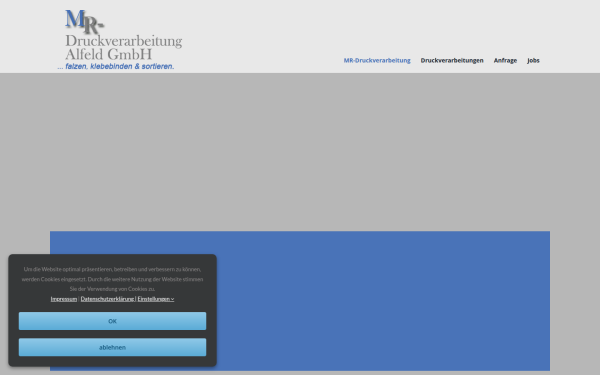Click the cookie notice text paragraph
600x375 pixels.
click(112, 279)
